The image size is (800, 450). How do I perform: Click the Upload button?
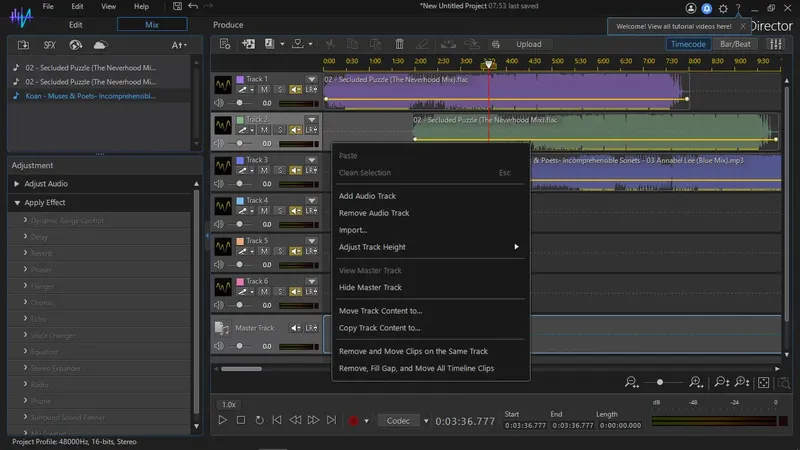[x=528, y=44]
